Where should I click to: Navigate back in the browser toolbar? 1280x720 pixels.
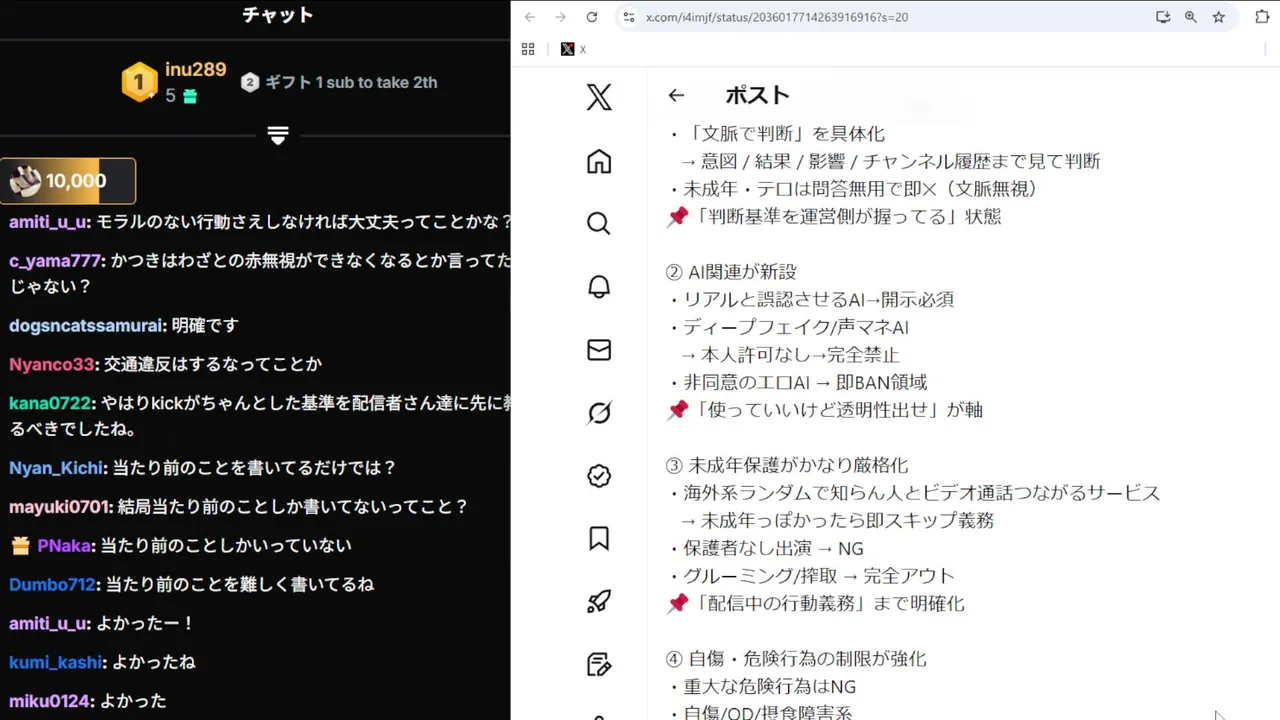[x=530, y=17]
